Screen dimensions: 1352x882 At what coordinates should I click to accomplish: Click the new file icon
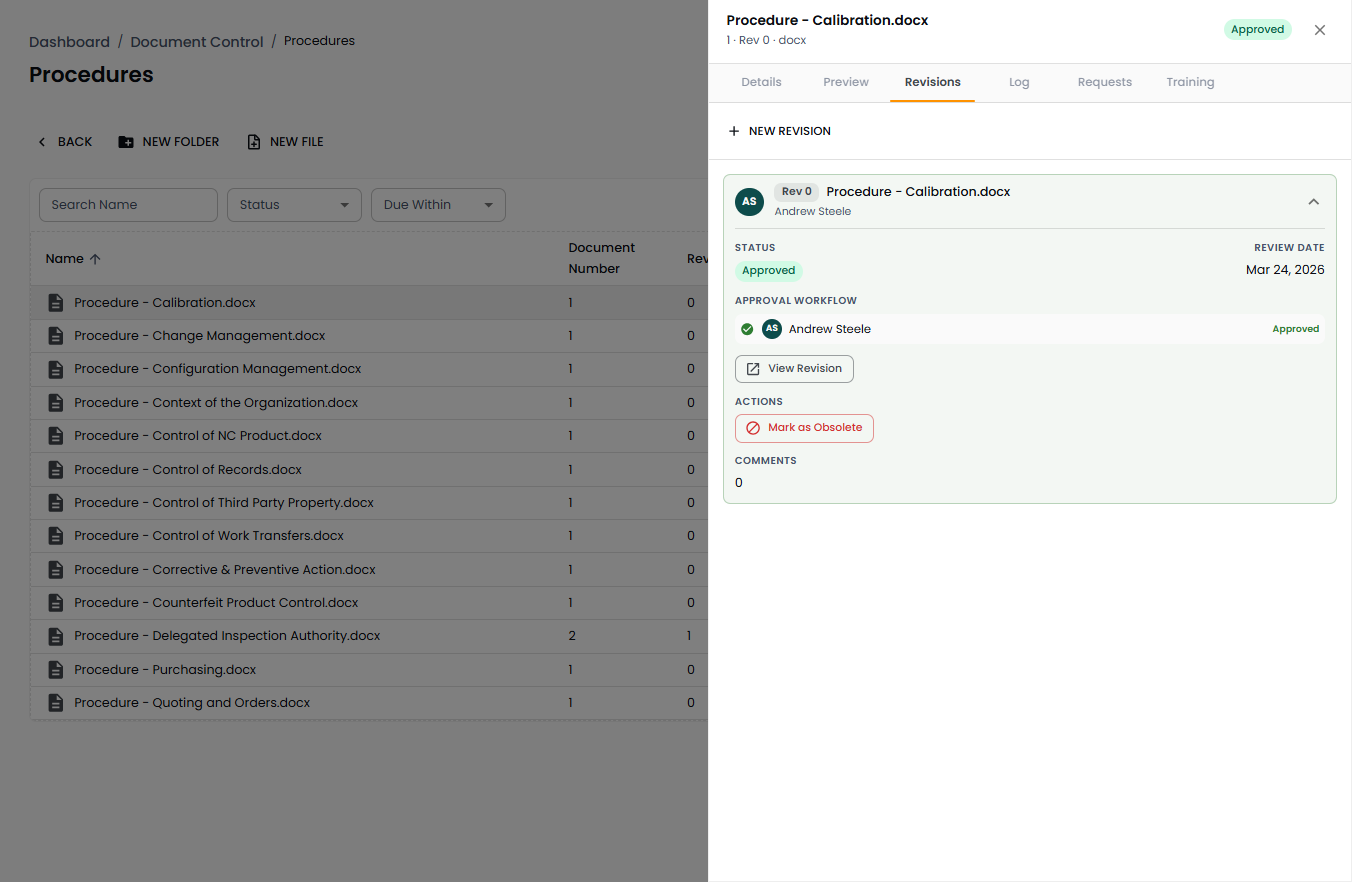(x=254, y=142)
